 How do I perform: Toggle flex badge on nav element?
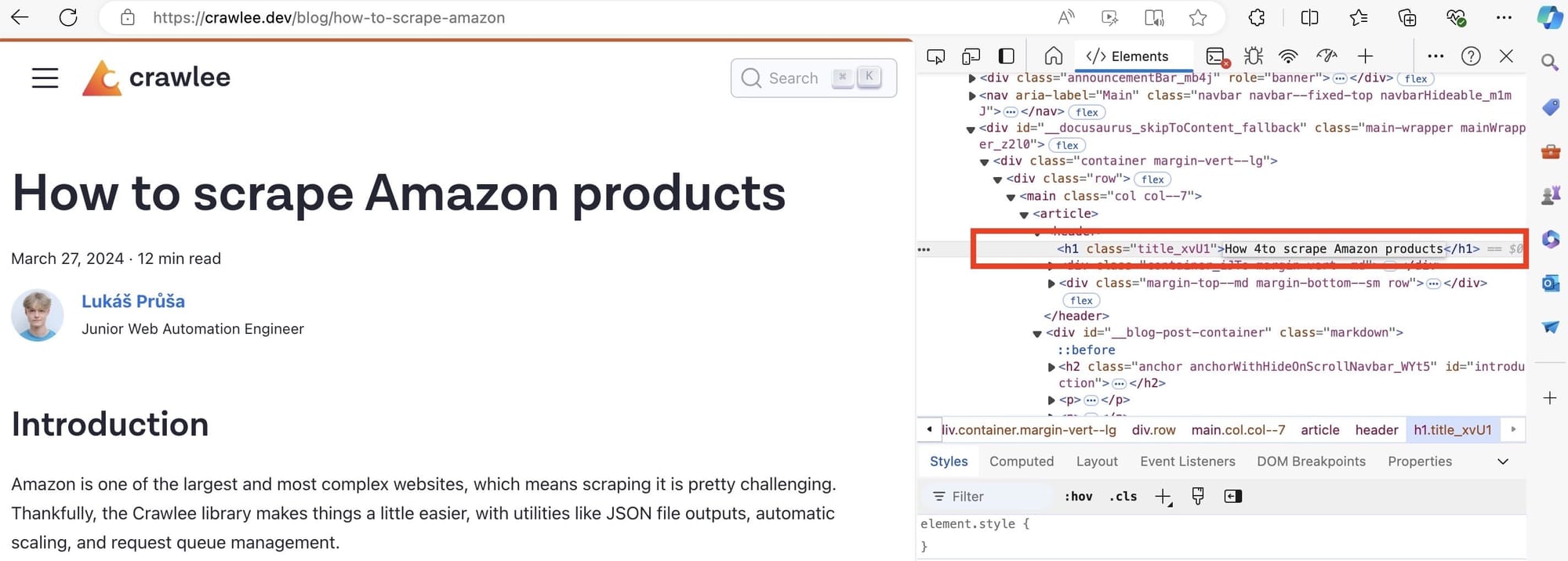(x=1087, y=112)
